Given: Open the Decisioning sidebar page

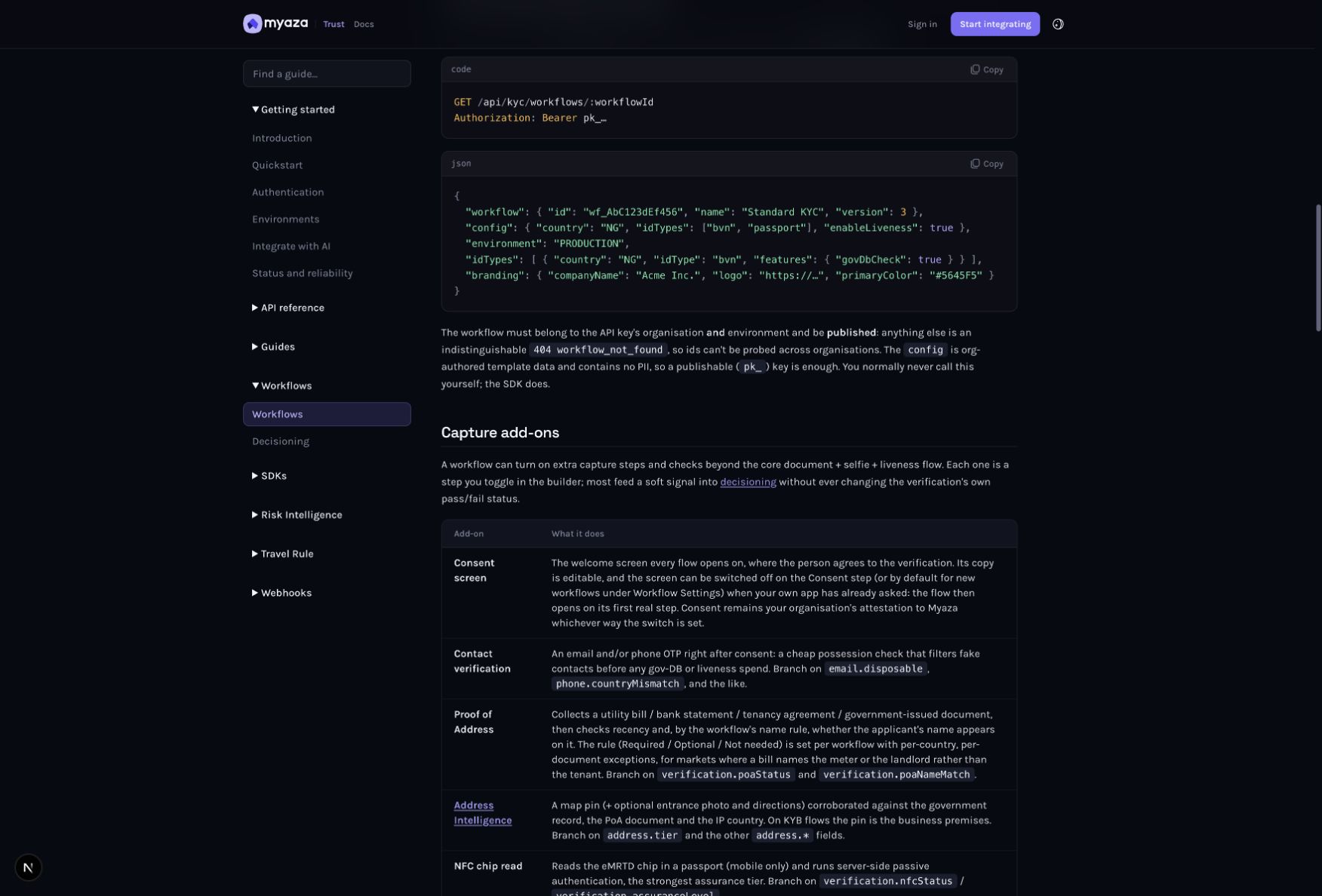Looking at the screenshot, I should click(281, 441).
